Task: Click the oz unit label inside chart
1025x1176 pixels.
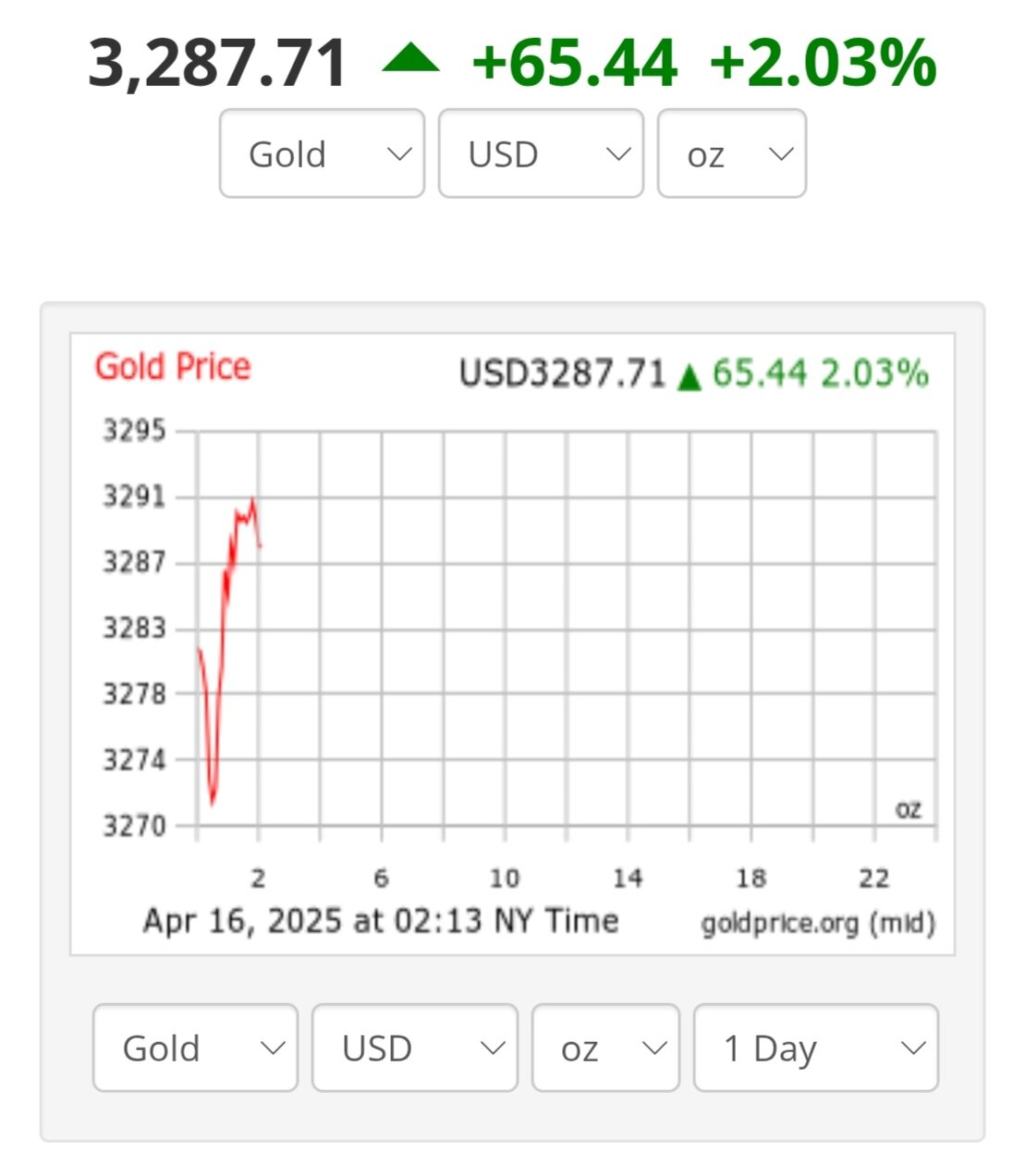Action: pos(908,810)
